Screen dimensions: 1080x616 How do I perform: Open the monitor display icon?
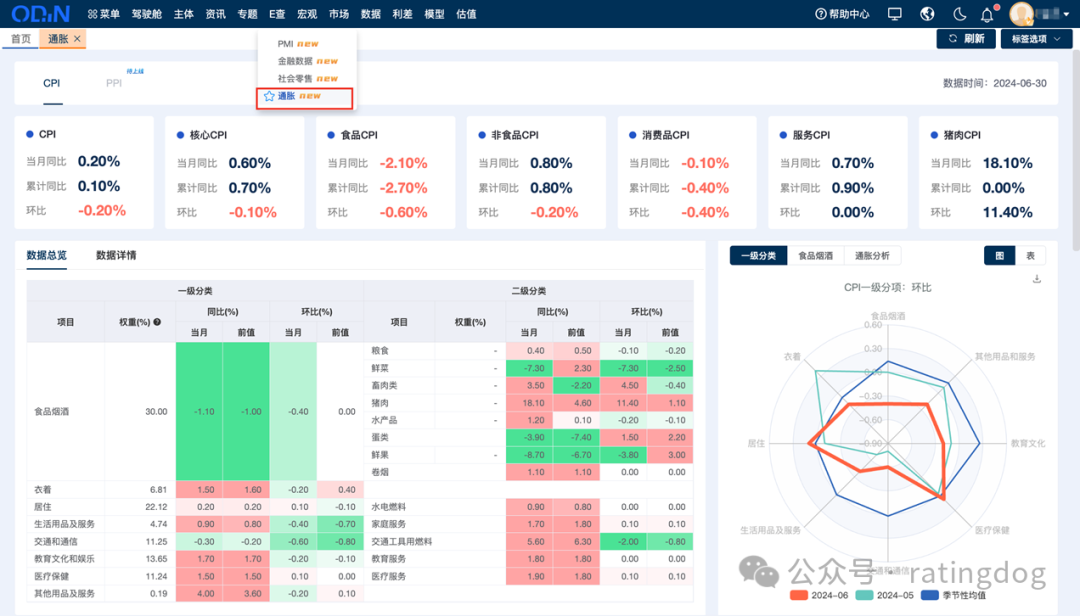coord(895,14)
